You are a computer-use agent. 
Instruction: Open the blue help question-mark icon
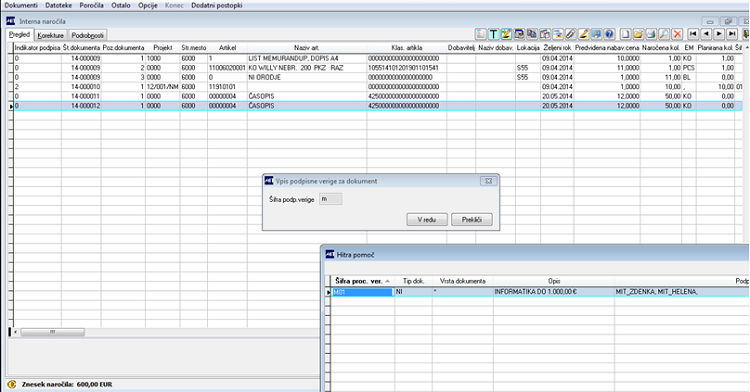click(609, 34)
